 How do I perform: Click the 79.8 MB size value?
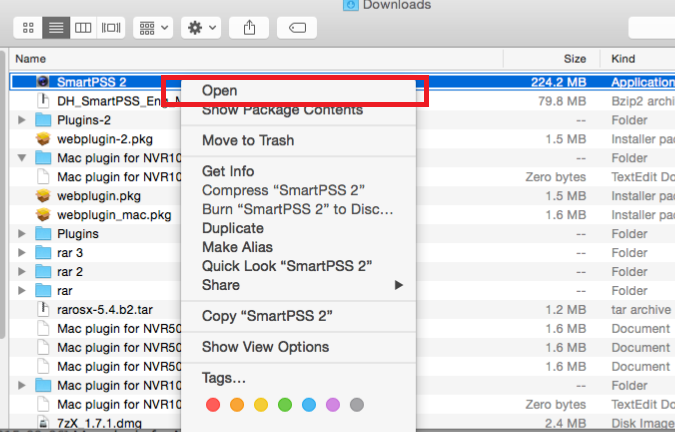tap(562, 101)
